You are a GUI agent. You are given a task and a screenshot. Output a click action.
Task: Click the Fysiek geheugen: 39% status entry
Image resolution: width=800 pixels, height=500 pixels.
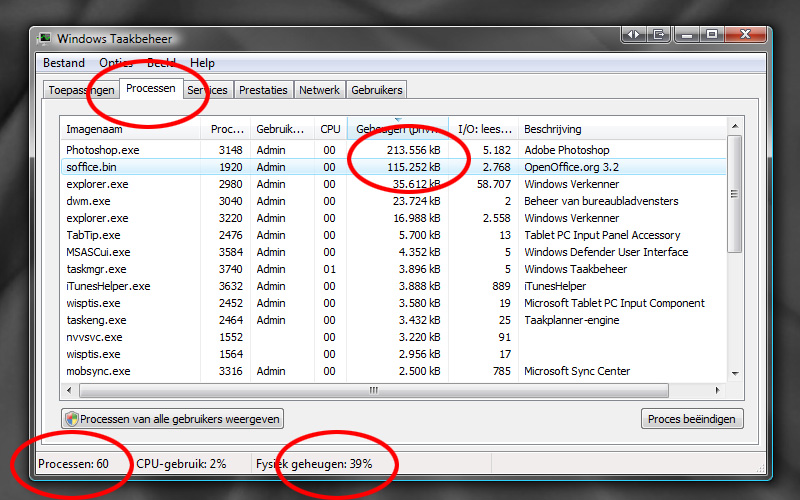(x=314, y=464)
